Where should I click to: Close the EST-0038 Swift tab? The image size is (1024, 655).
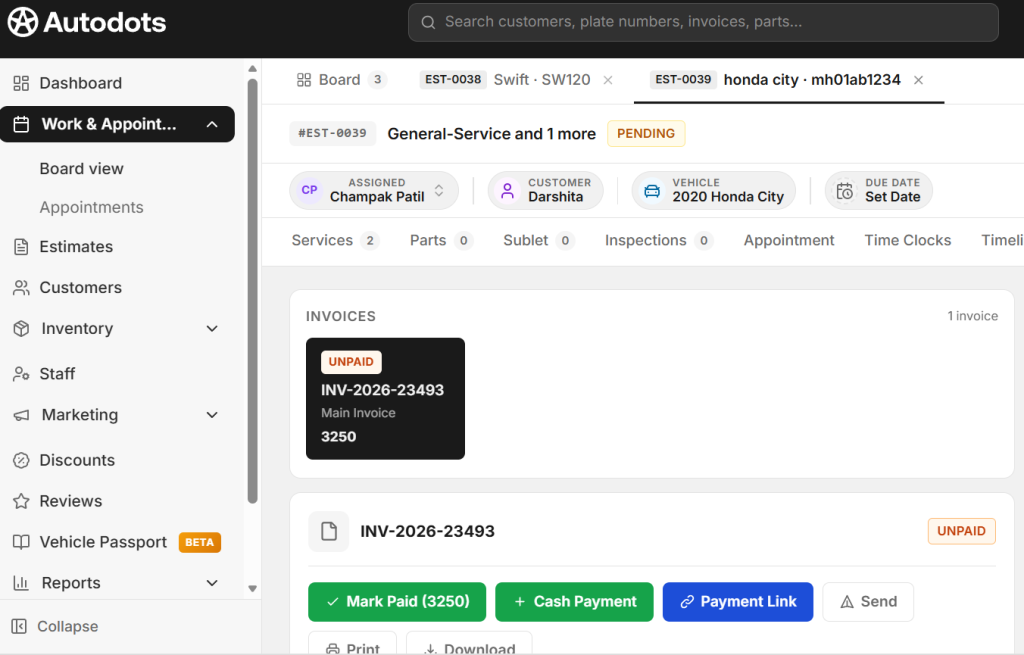608,79
